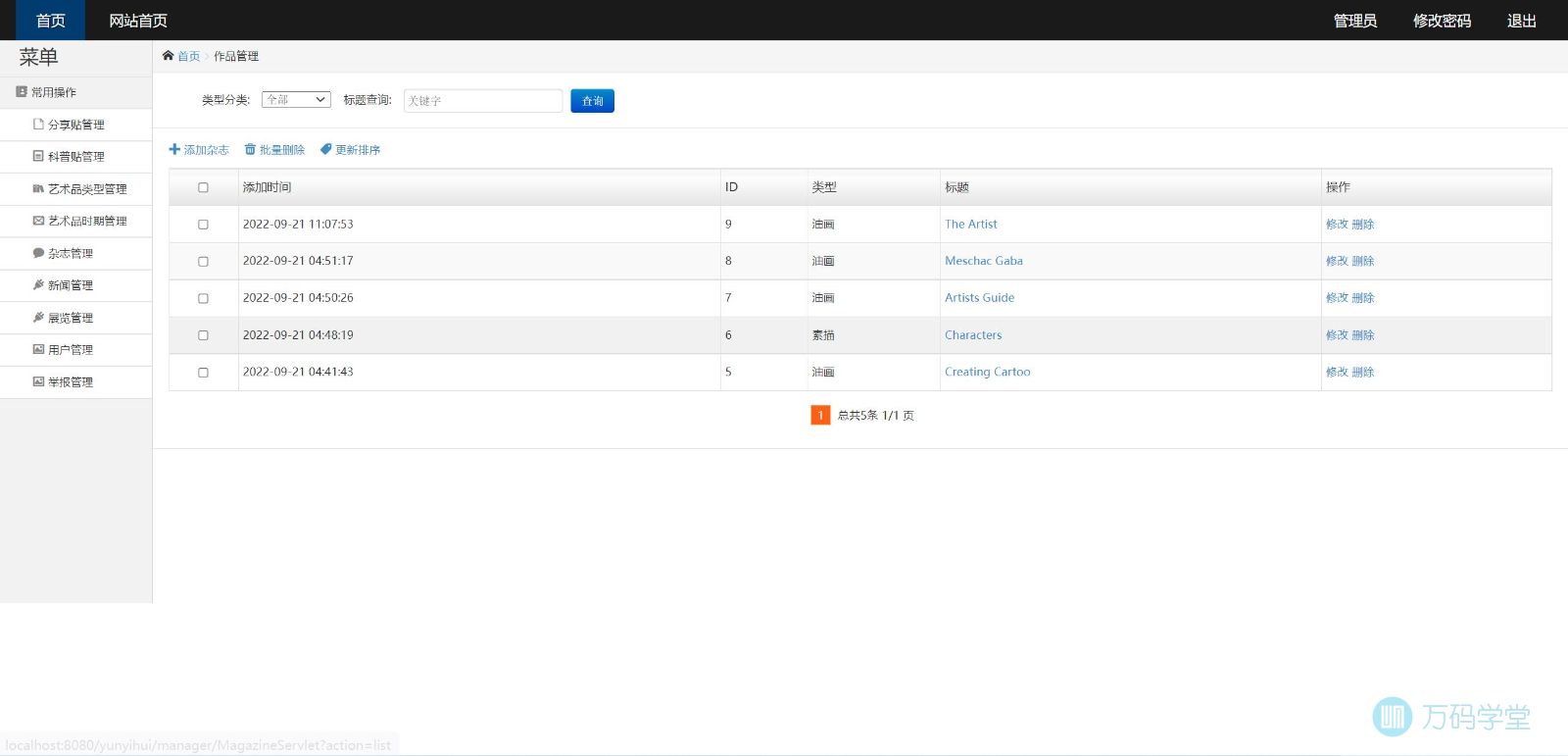Viewport: 1568px width, 756px height.
Task: Click 修改密码 in top bar
Action: [x=1442, y=21]
